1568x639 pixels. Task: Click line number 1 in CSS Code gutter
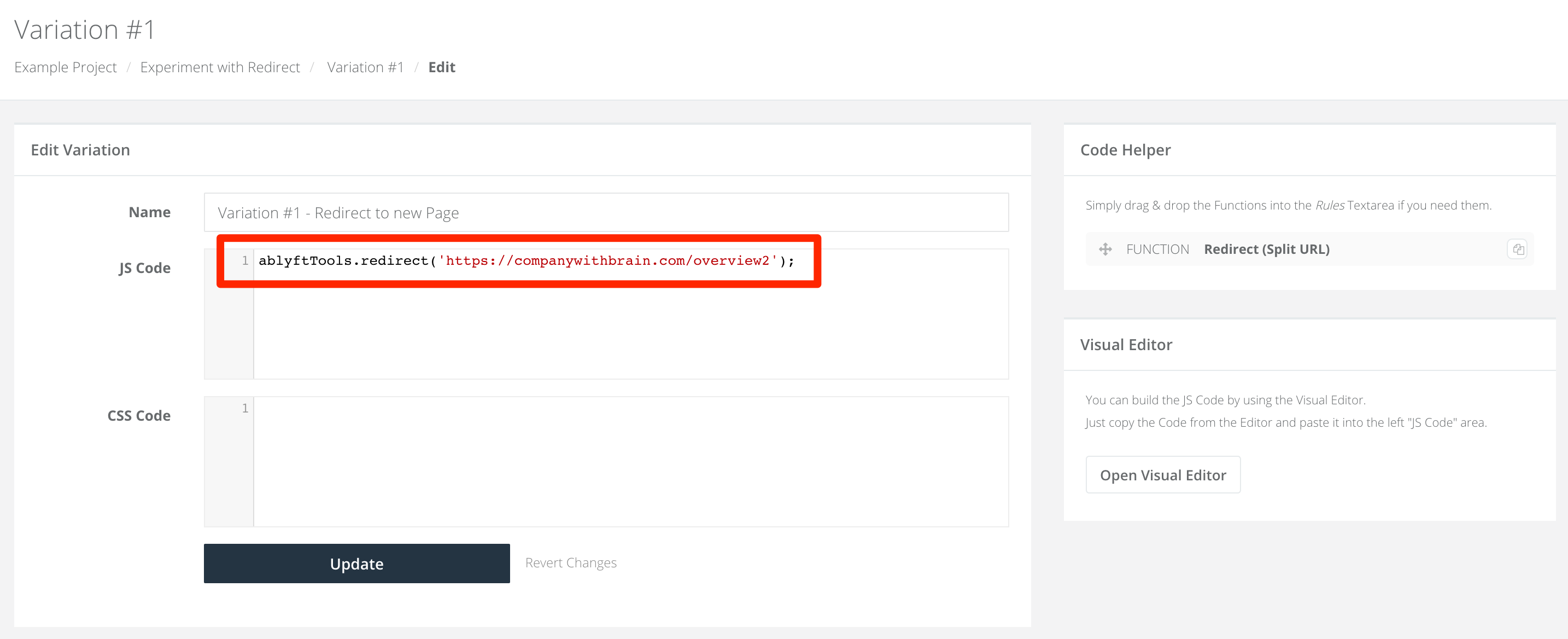coord(245,409)
